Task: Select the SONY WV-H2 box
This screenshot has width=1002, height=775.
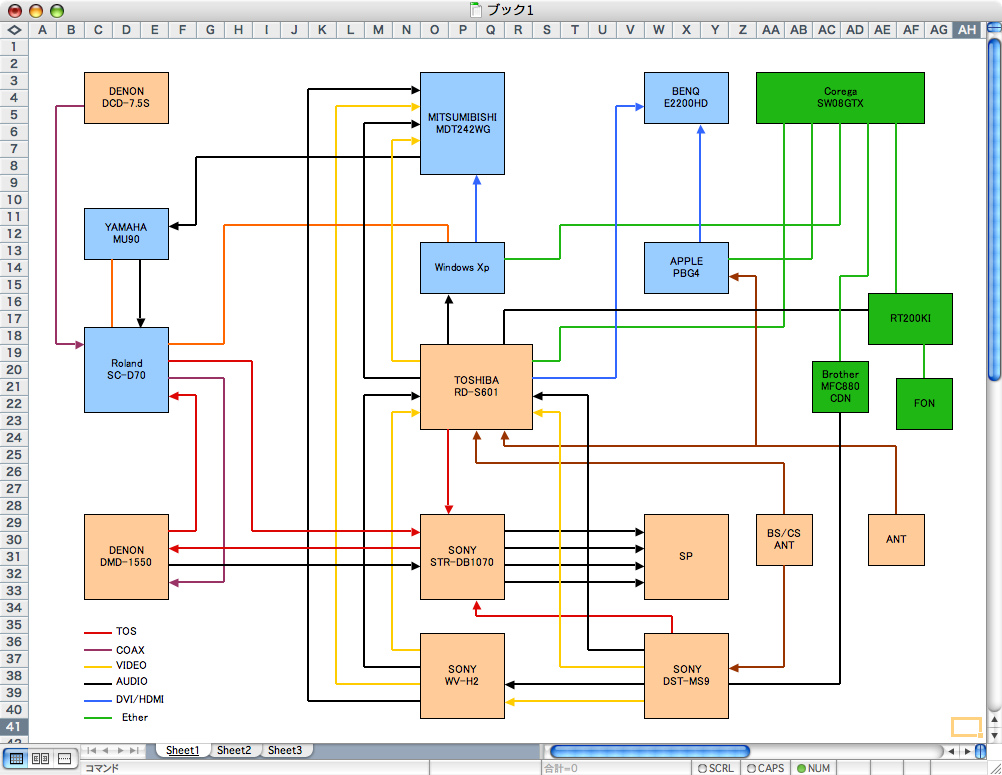Action: pyautogui.click(x=462, y=676)
